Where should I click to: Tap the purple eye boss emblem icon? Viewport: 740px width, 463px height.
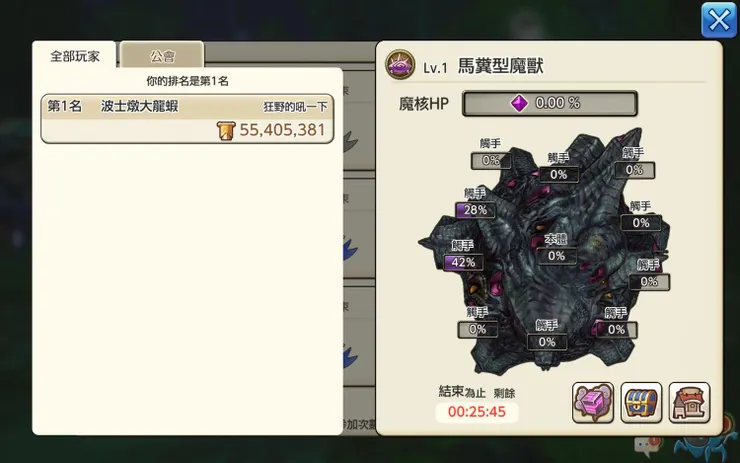400,65
